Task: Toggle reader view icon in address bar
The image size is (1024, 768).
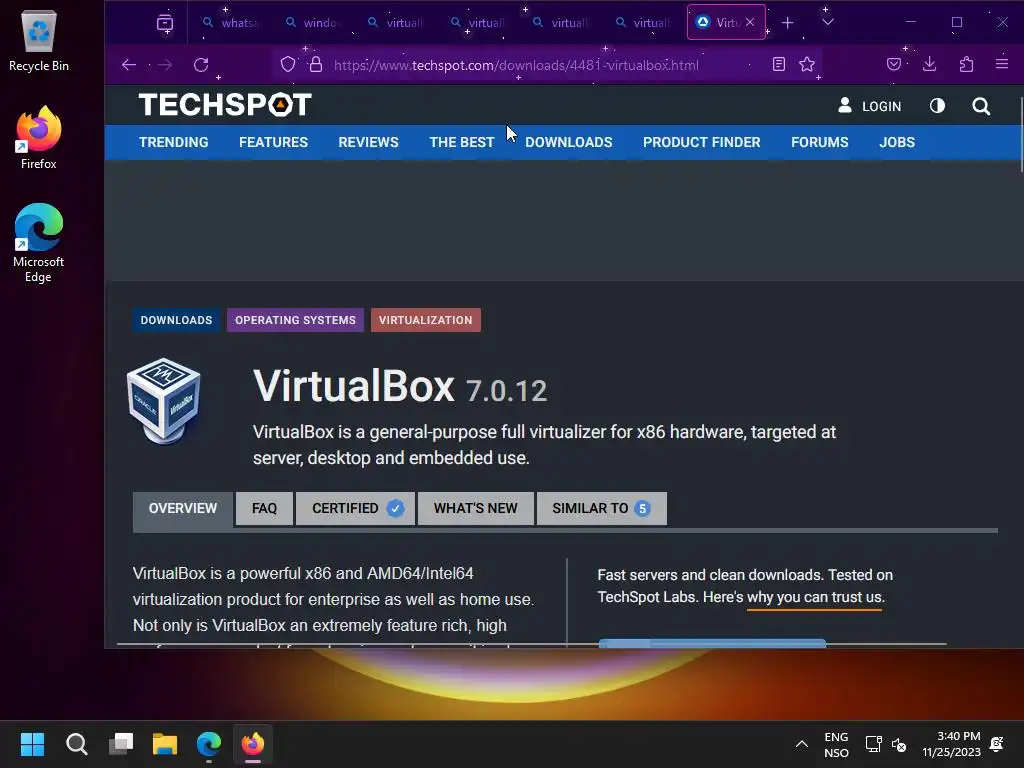Action: (778, 64)
